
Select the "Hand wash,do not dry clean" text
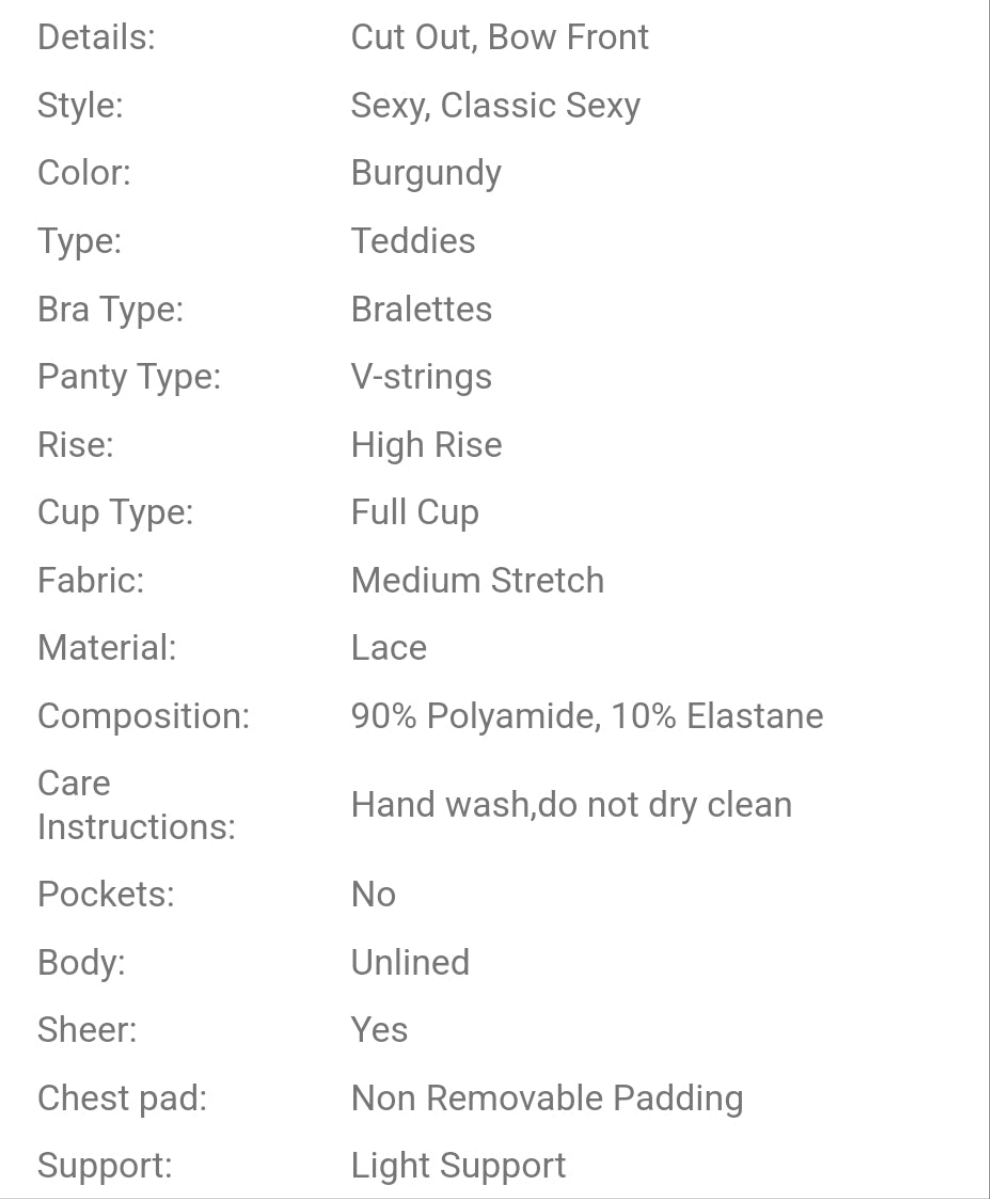571,805
